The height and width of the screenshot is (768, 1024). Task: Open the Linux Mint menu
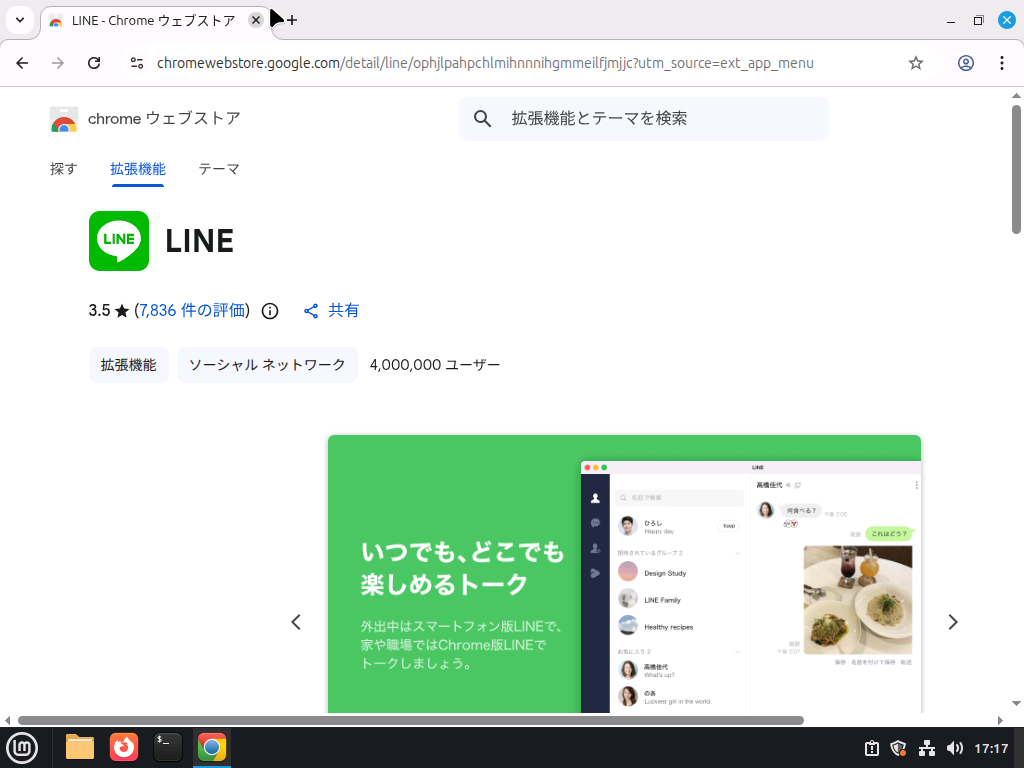[22, 747]
